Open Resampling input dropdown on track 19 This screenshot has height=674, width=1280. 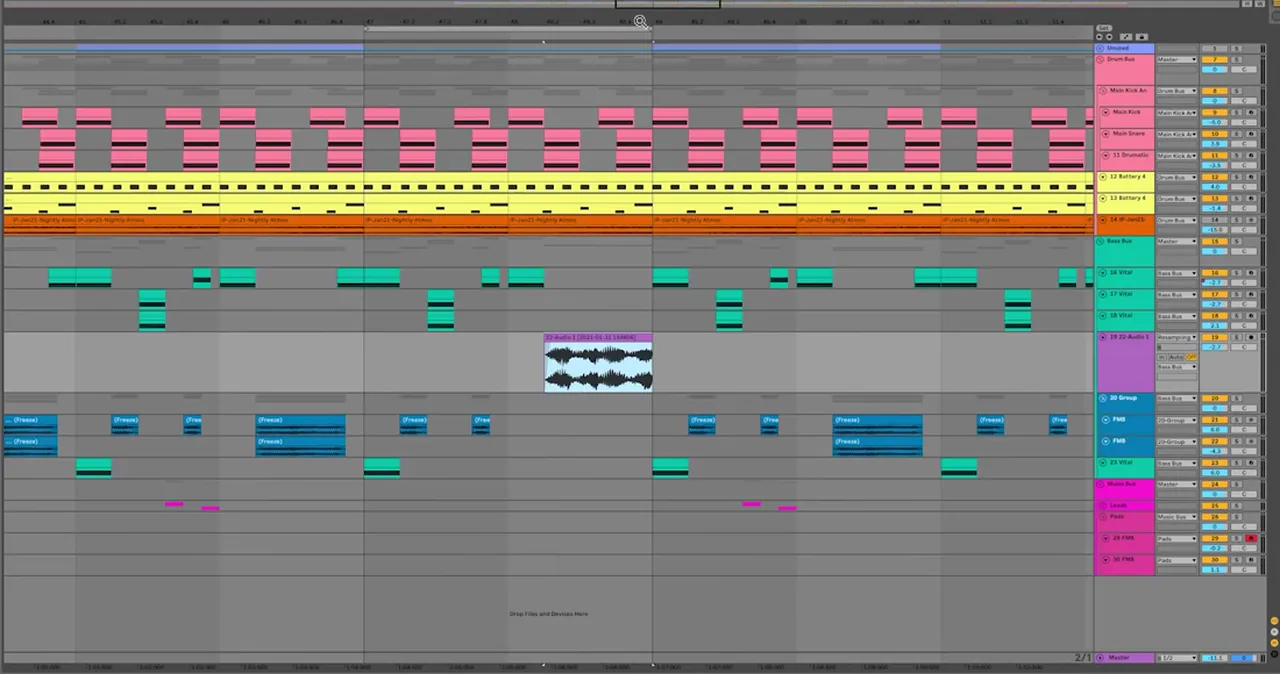[x=1177, y=337]
